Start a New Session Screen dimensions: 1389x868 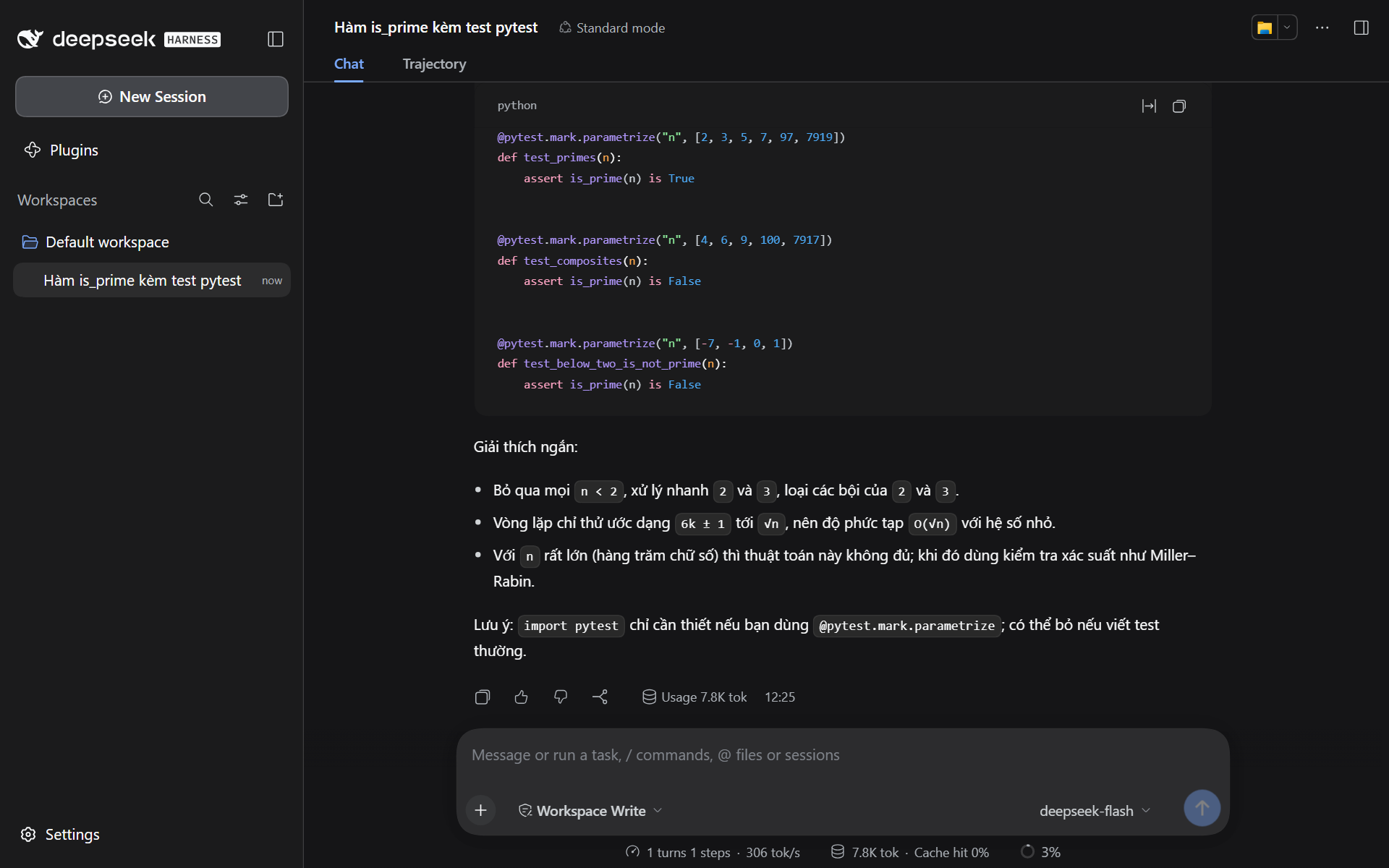152,97
